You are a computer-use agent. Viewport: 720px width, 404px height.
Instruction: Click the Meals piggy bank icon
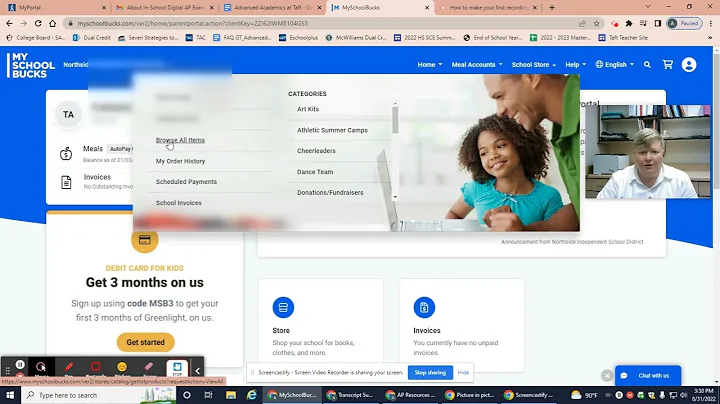pyautogui.click(x=66, y=154)
